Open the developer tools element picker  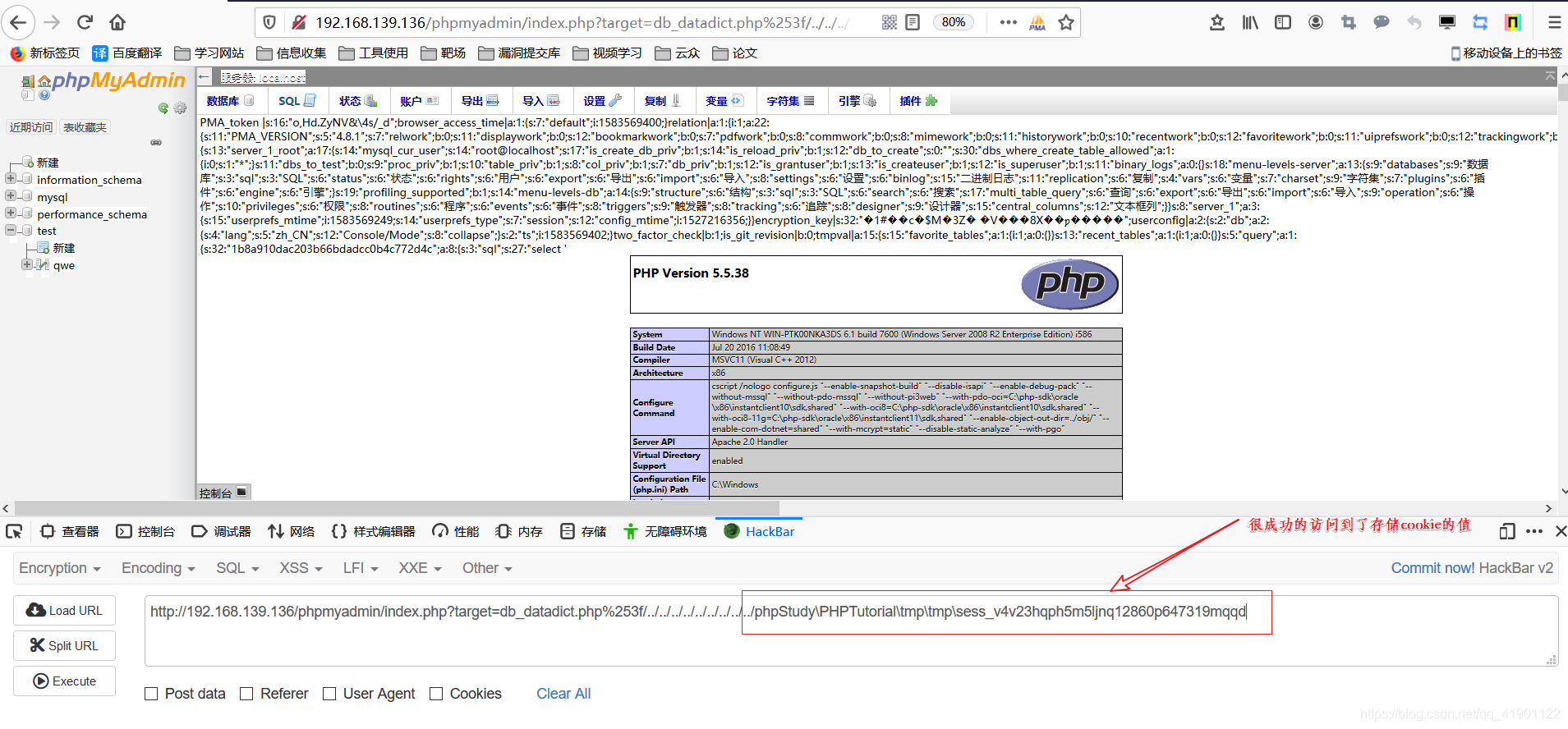(14, 531)
